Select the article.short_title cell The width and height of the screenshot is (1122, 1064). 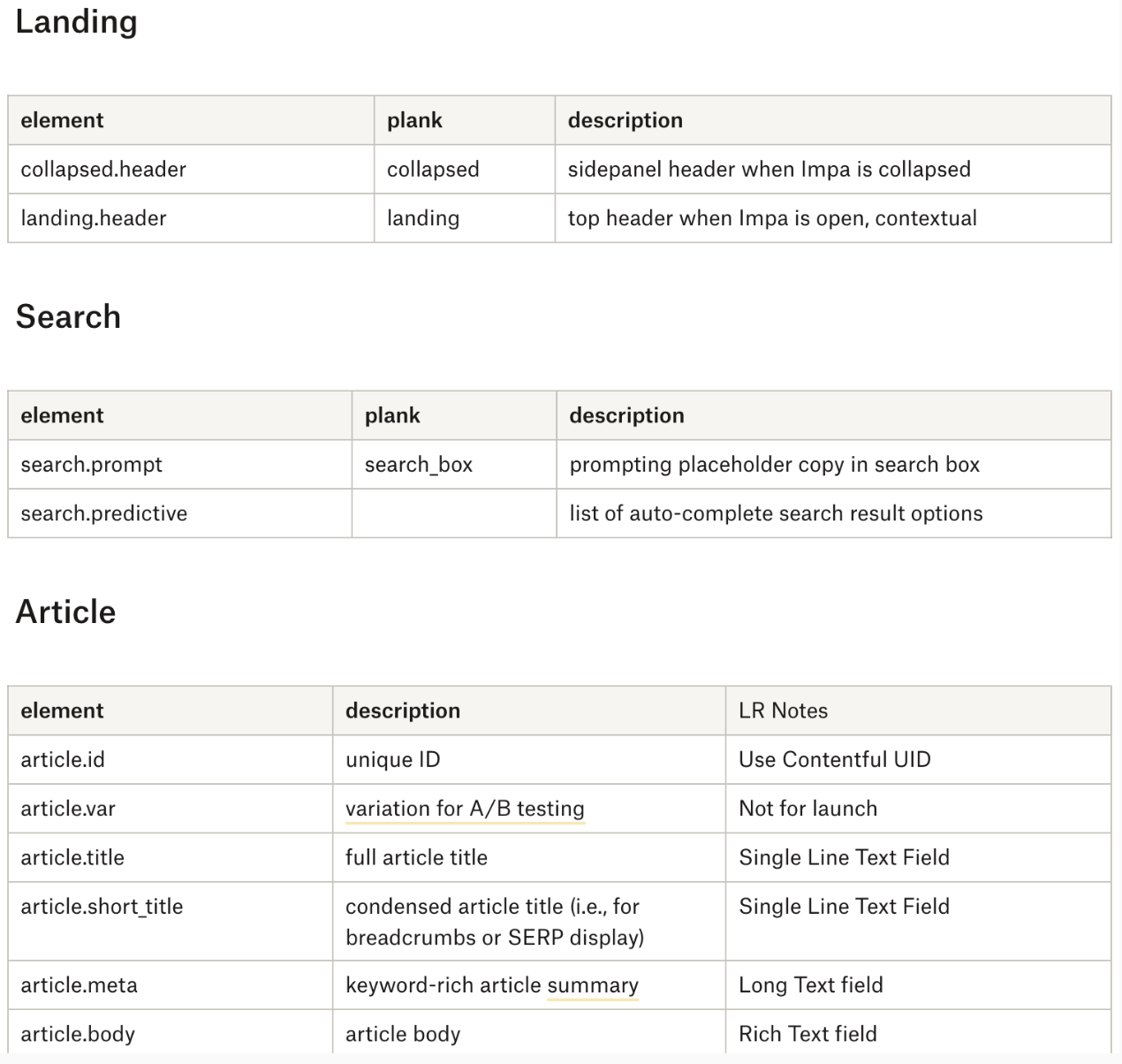[171, 922]
